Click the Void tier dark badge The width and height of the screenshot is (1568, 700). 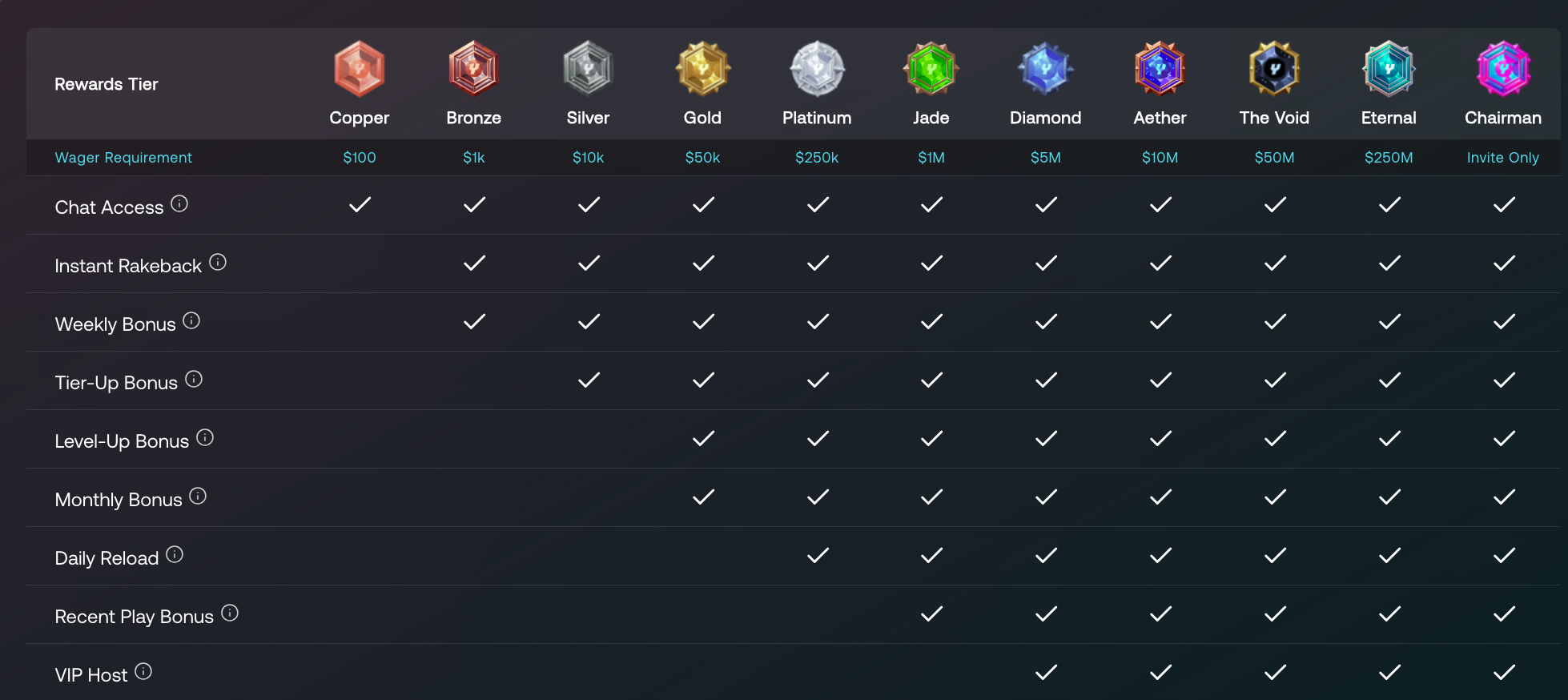pos(1274,69)
